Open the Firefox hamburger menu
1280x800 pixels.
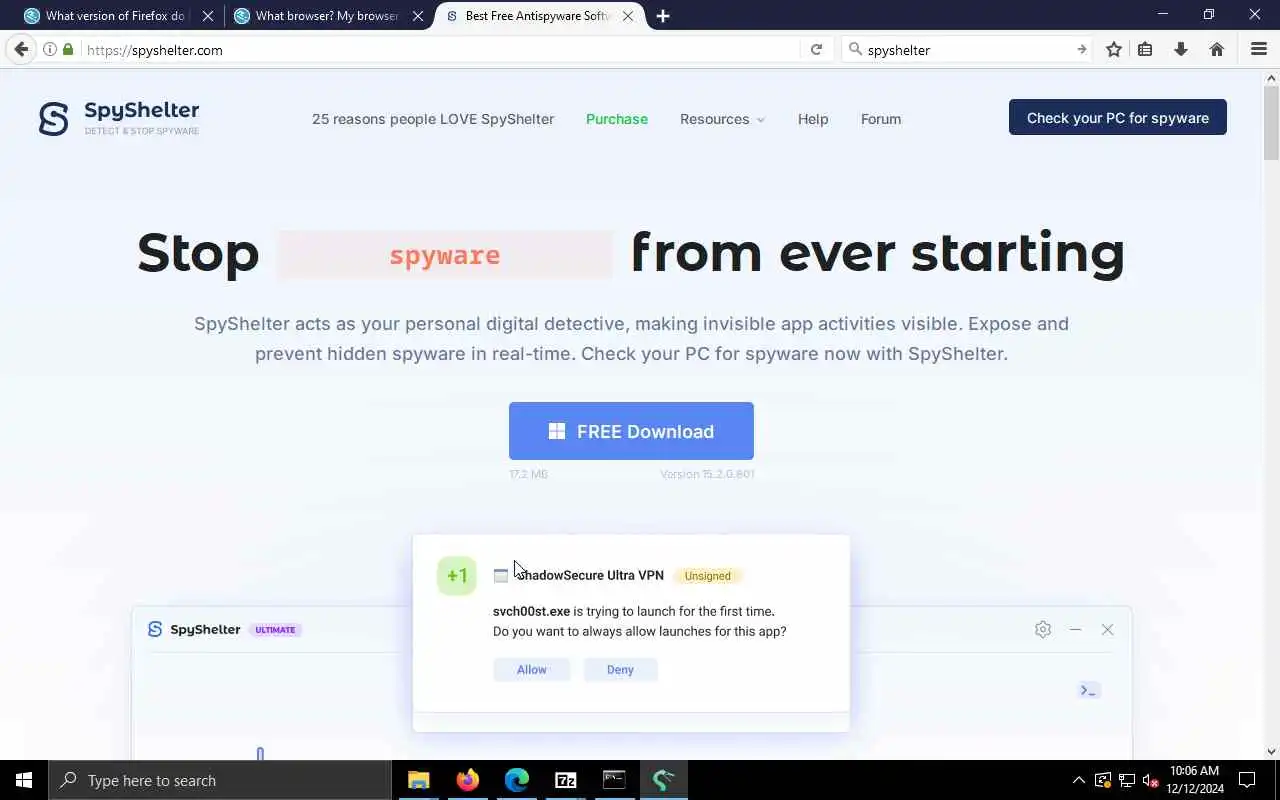pos(1259,49)
